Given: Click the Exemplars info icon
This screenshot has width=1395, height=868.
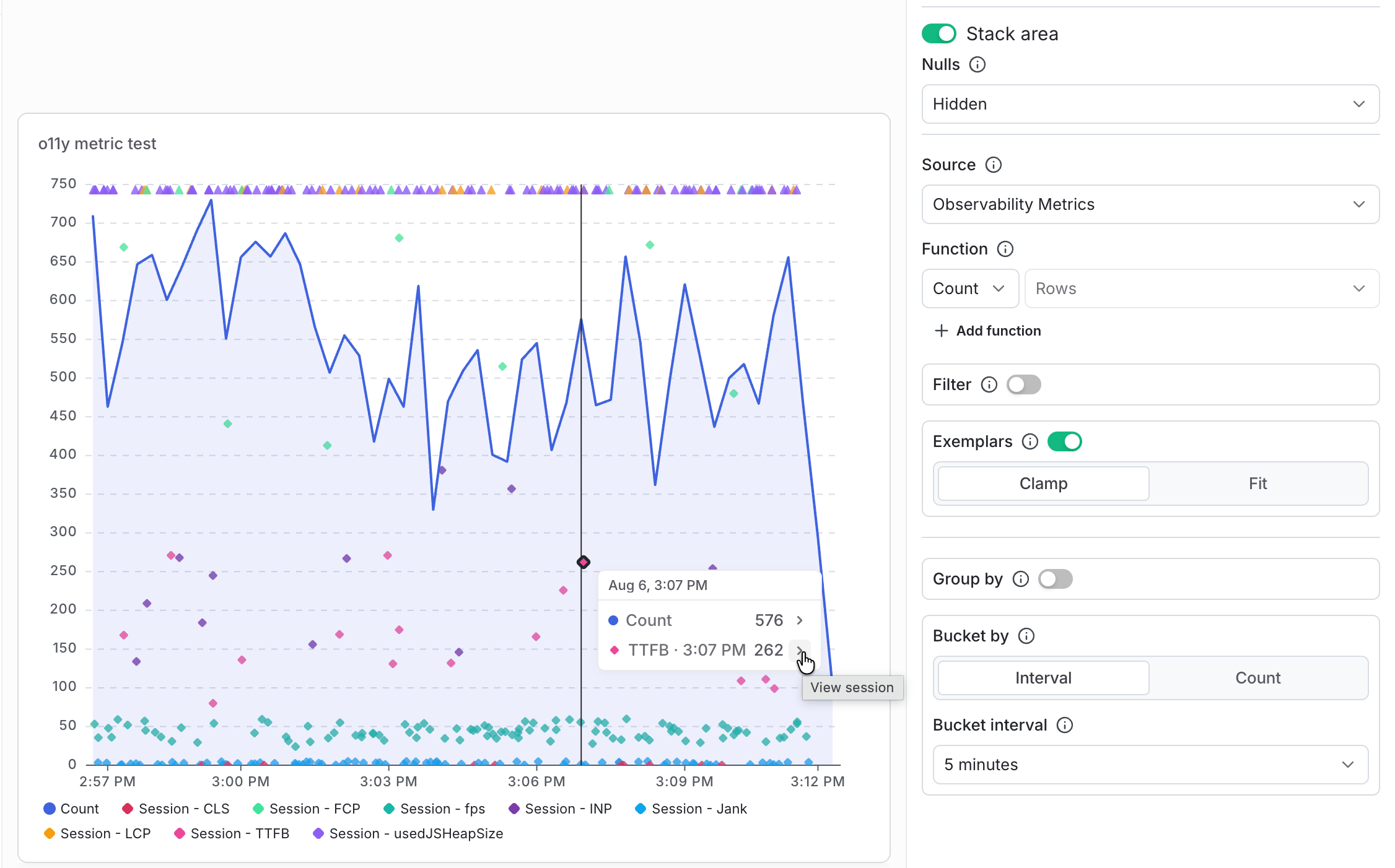Looking at the screenshot, I should tap(1030, 441).
